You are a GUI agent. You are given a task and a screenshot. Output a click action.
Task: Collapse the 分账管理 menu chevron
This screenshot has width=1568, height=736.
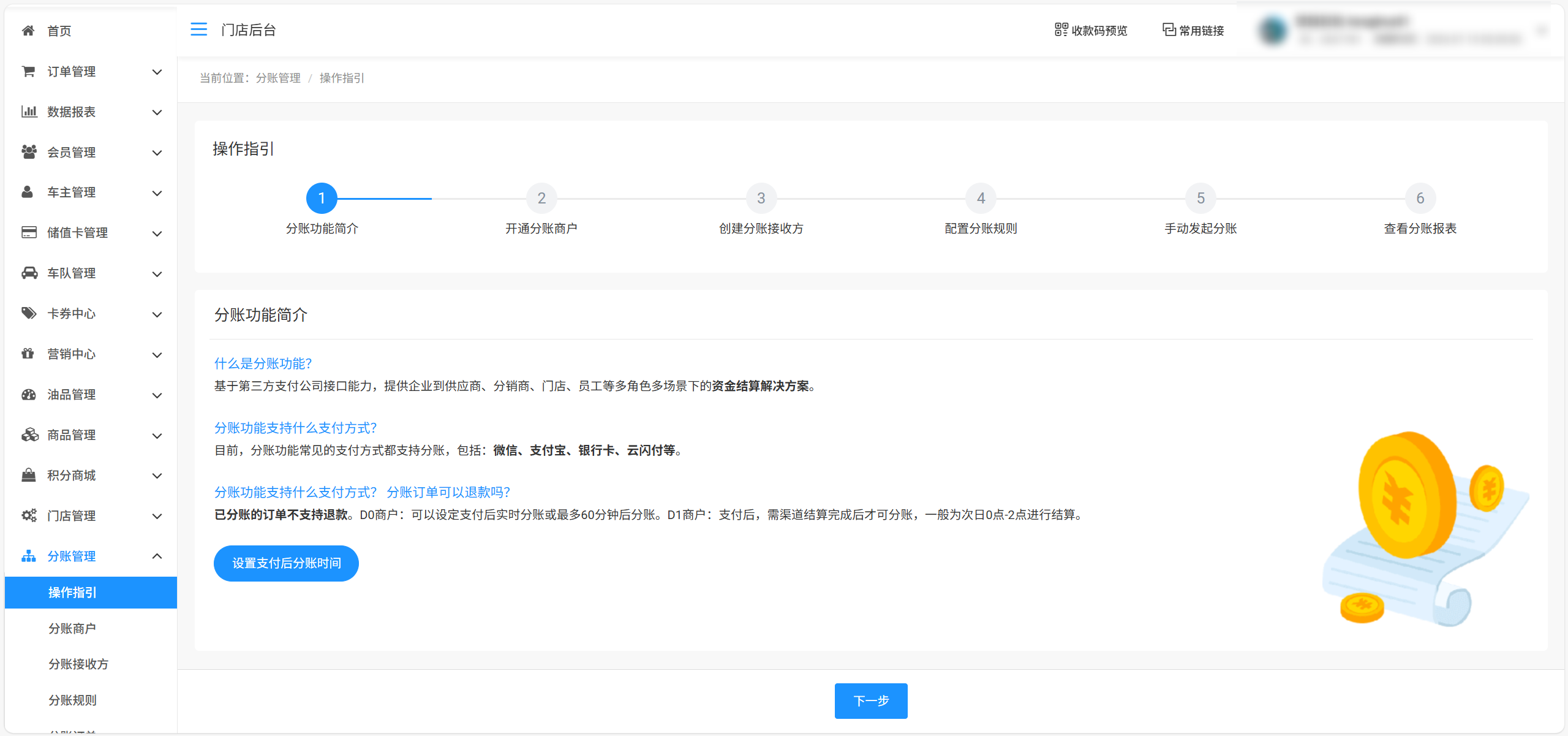tap(157, 556)
